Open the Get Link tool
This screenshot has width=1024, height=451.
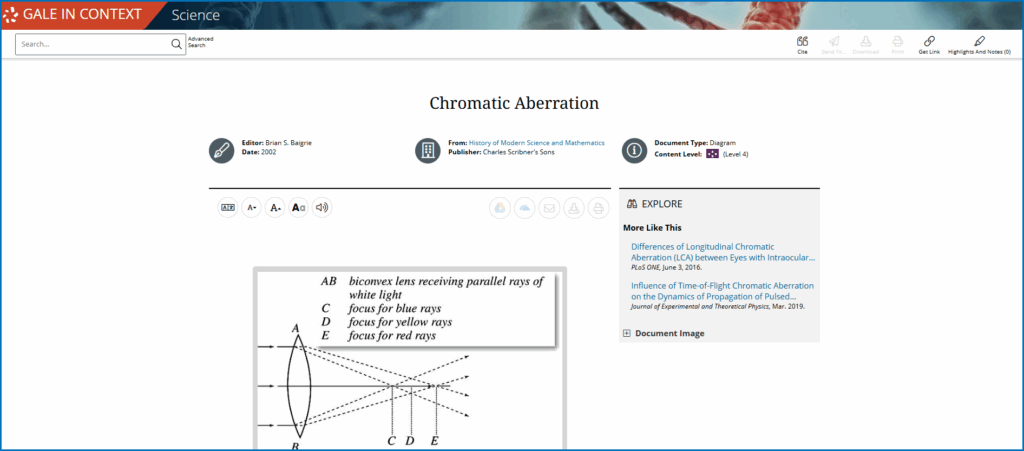(929, 42)
